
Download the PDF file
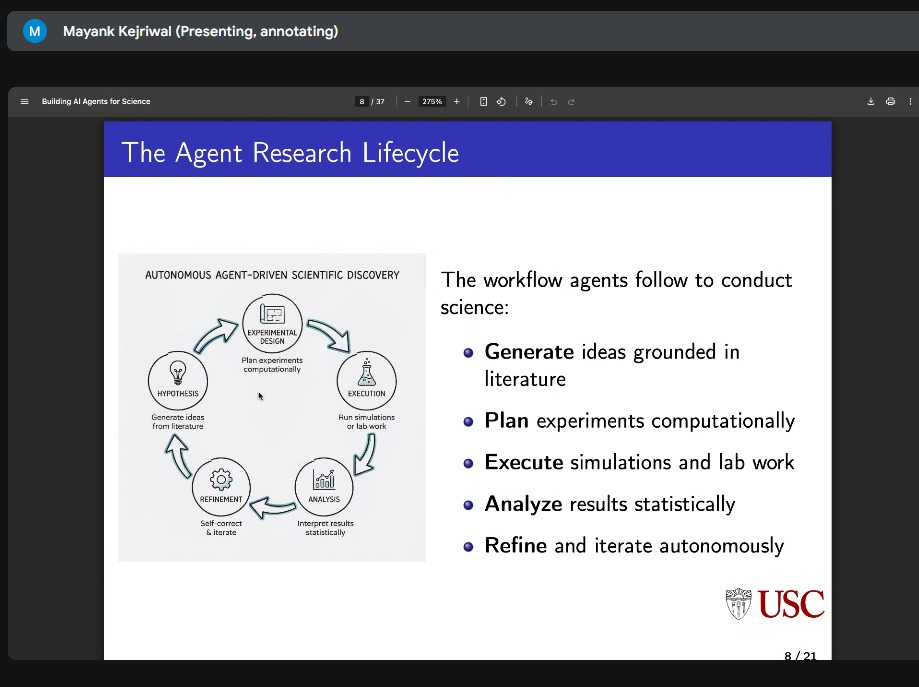871,101
